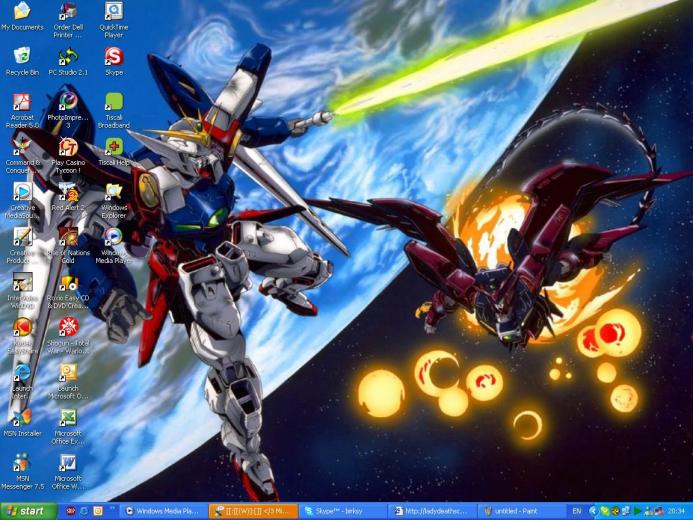Viewport: 693px width, 520px height.
Task: Switch to the untitled - Paint taskbar button
Action: [x=522, y=511]
